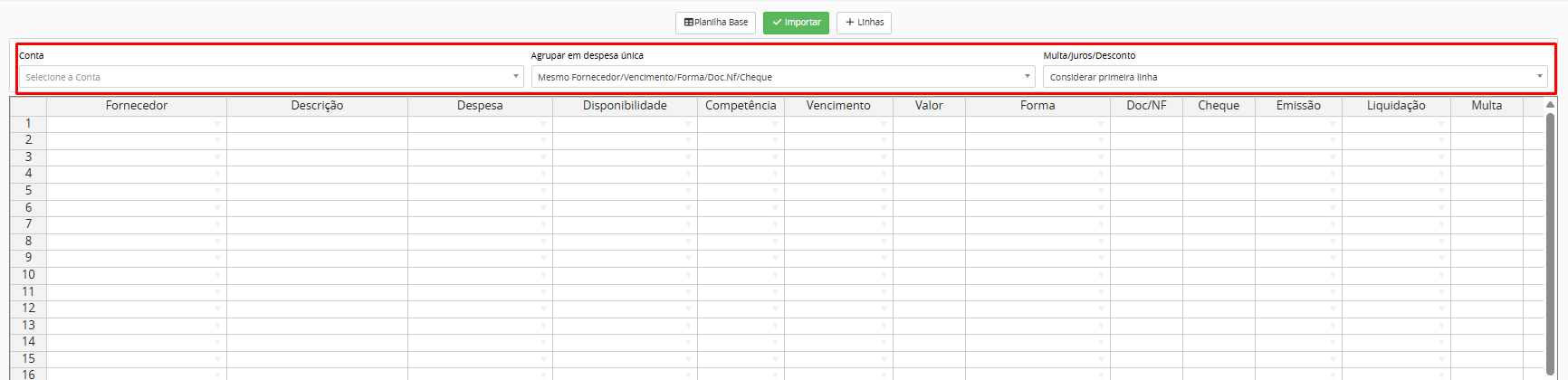Screen dimensions: 1568x380
Task: Click the Despesa column header
Action: click(x=480, y=106)
